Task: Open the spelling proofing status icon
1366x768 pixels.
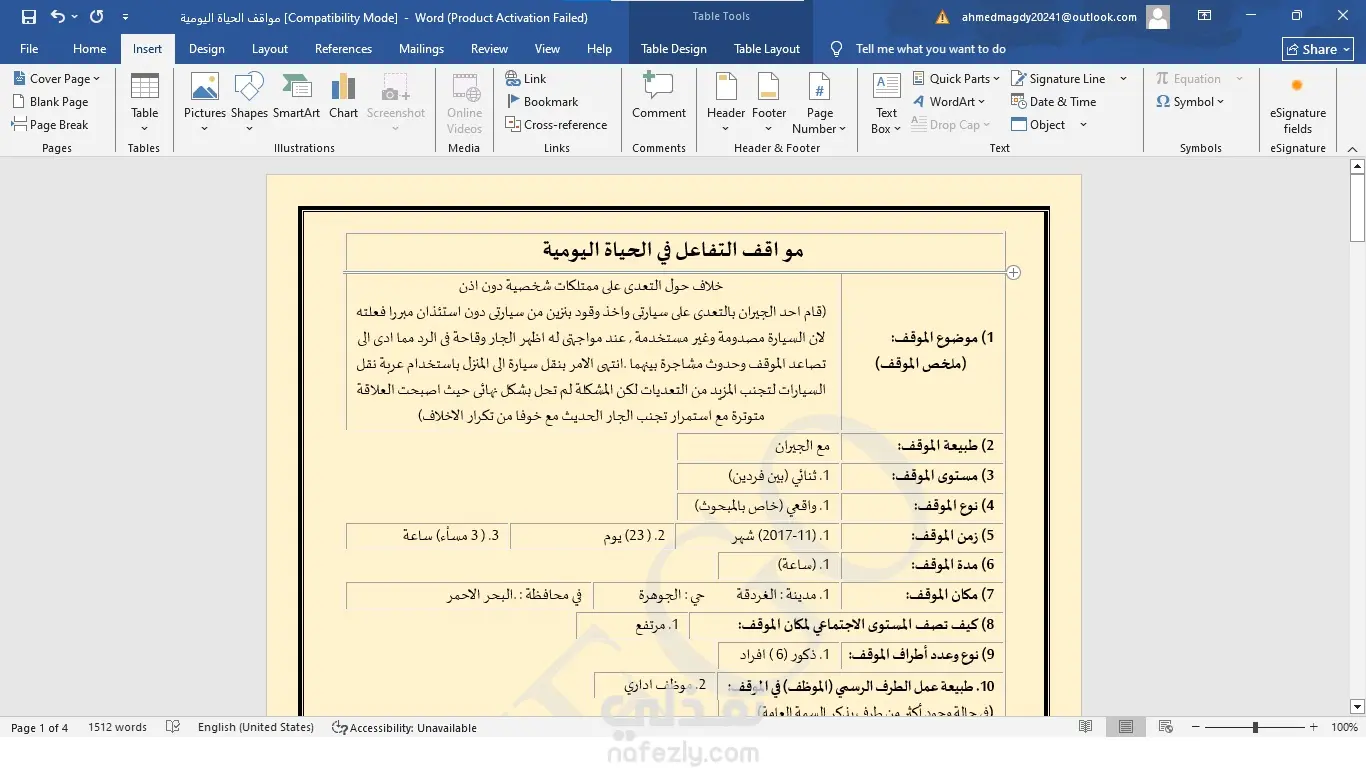Action: (172, 727)
